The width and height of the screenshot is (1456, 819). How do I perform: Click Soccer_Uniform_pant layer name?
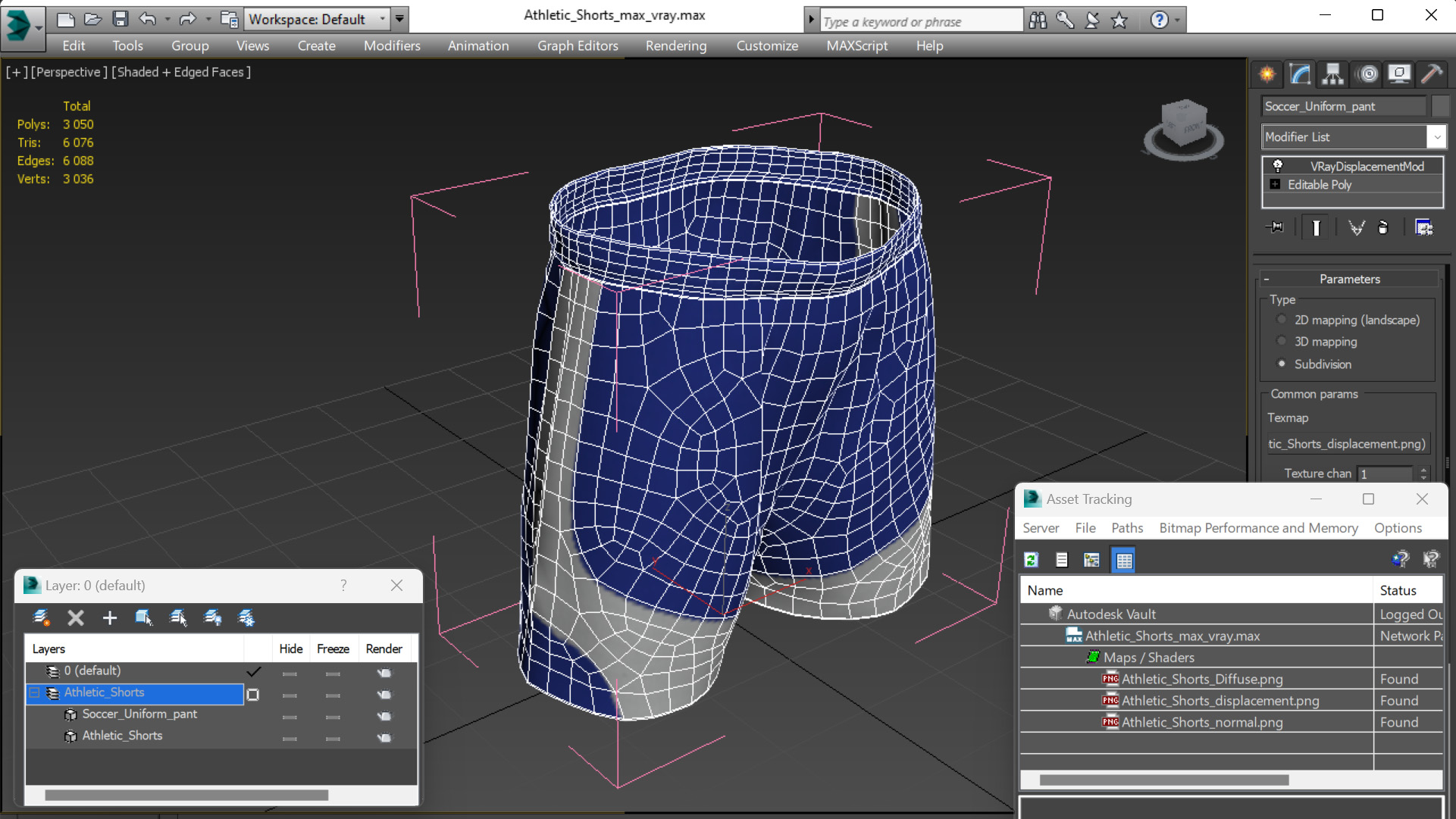[139, 714]
